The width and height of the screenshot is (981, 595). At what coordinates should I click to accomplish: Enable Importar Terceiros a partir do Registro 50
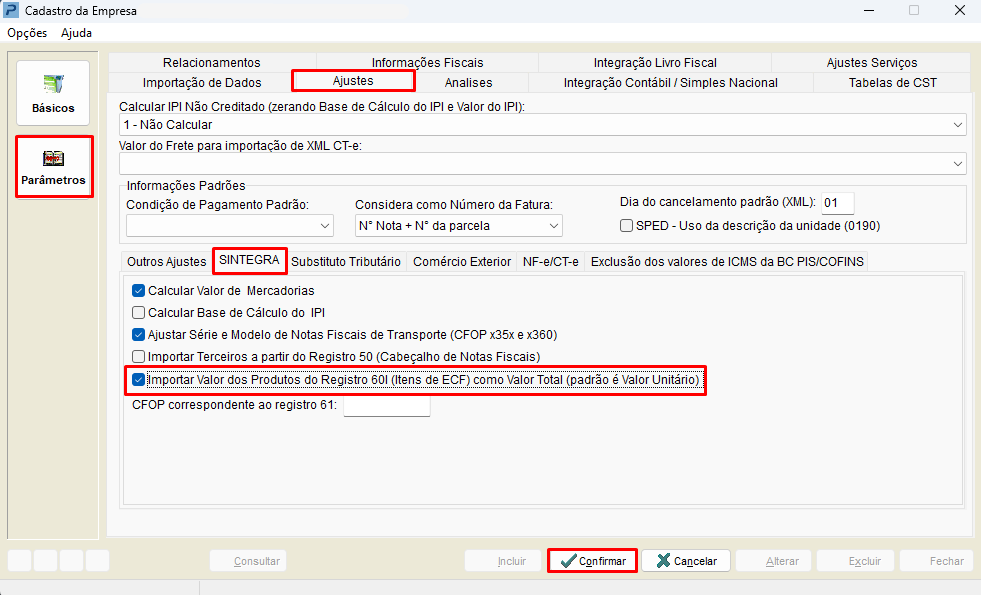coord(138,357)
